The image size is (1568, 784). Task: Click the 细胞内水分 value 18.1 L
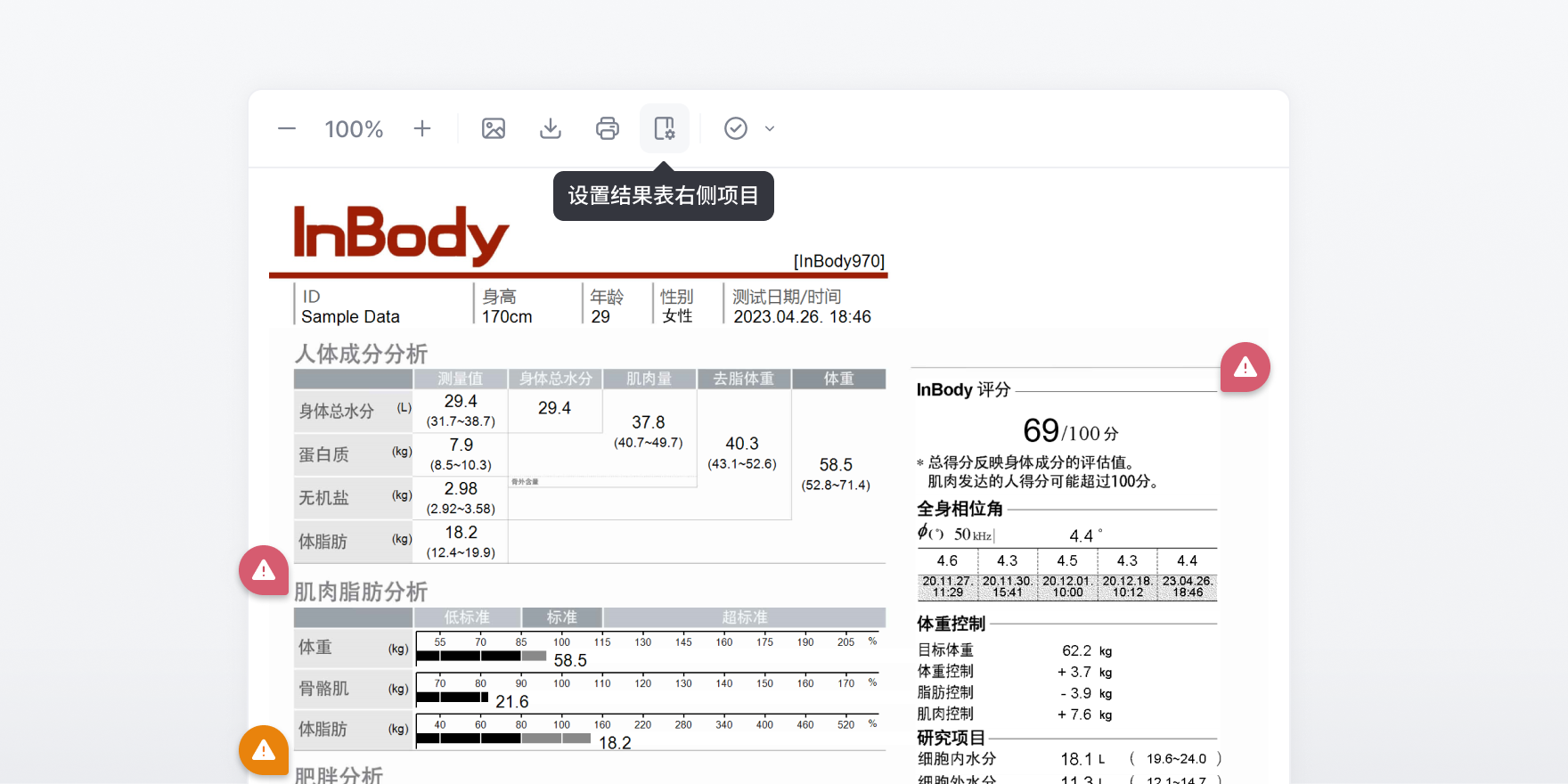pos(1082,759)
